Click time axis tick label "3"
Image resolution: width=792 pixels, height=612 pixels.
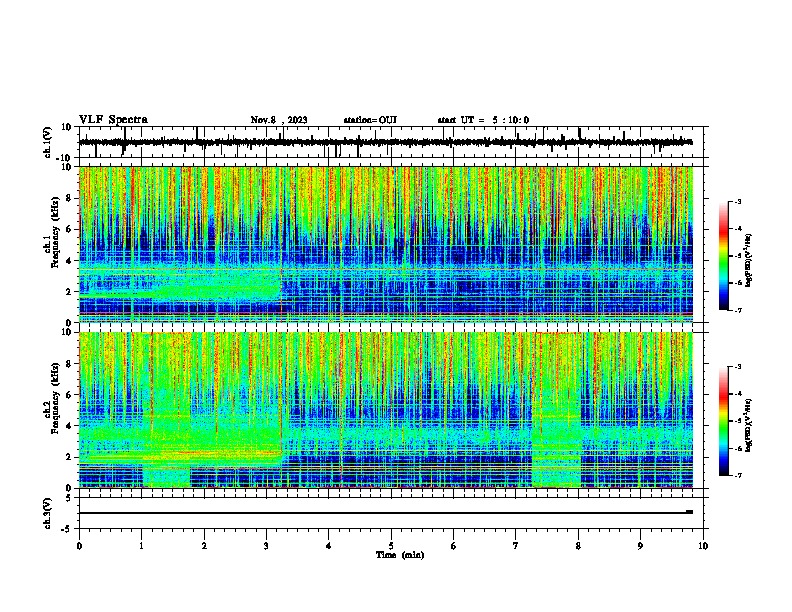point(266,546)
